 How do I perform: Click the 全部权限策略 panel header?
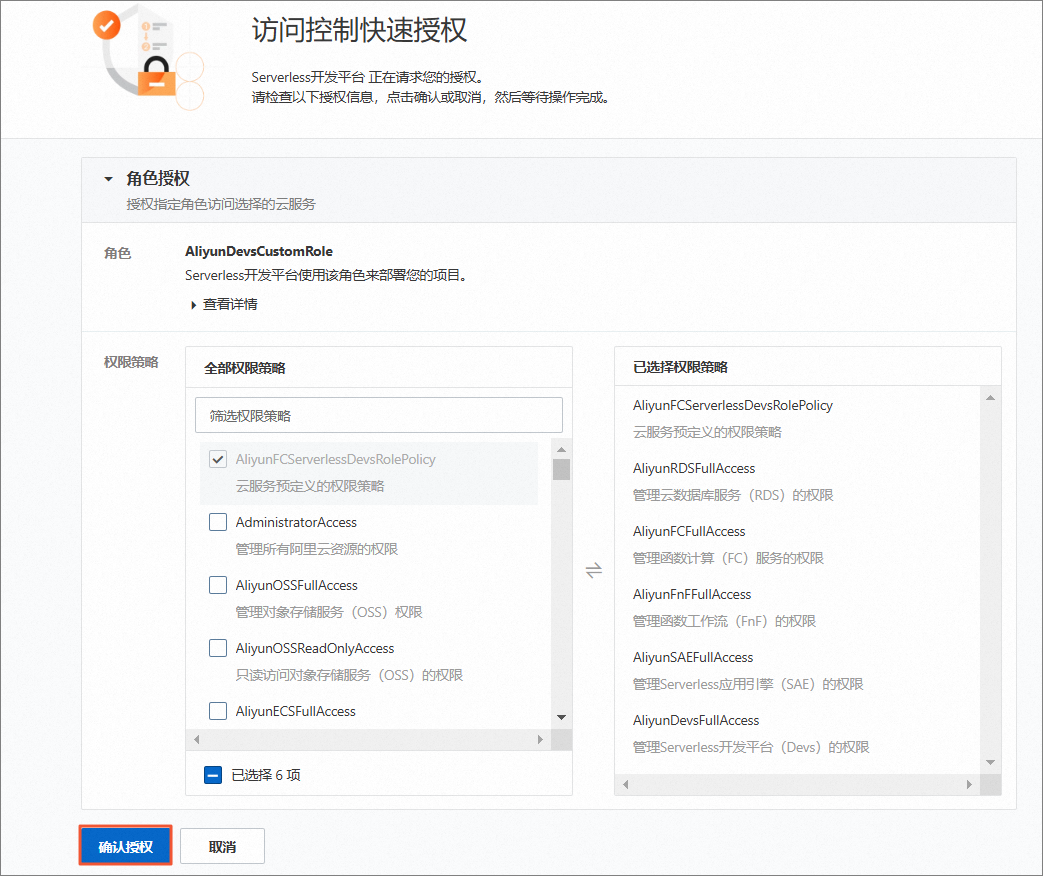click(245, 368)
